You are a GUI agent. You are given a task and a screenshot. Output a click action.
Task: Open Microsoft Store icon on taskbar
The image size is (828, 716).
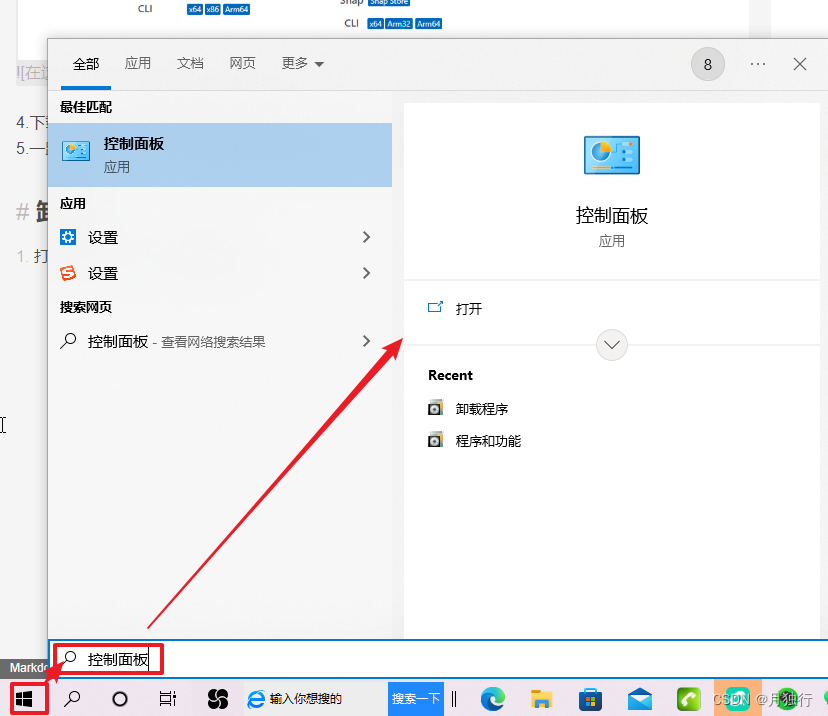(590, 699)
